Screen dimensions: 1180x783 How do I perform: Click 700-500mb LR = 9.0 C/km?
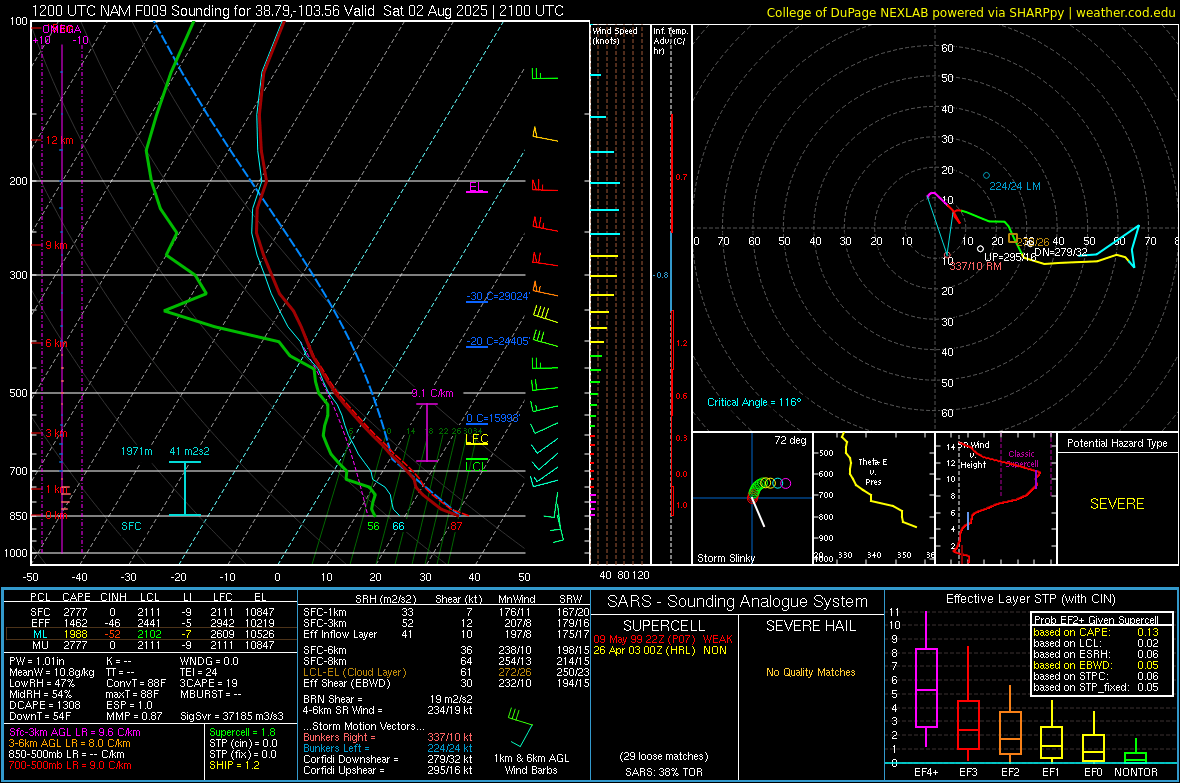click(x=70, y=765)
